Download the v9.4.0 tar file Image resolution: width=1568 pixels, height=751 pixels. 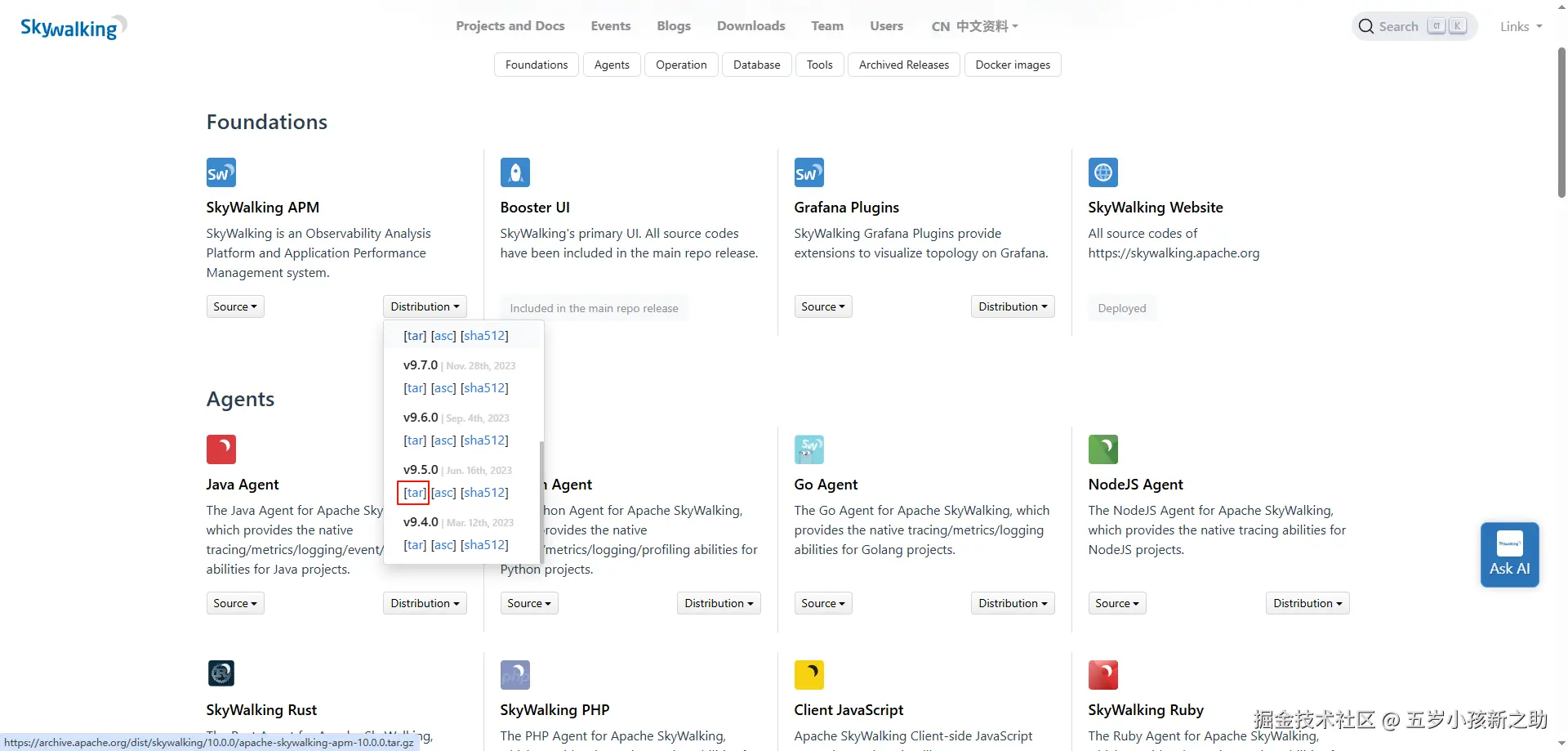415,545
